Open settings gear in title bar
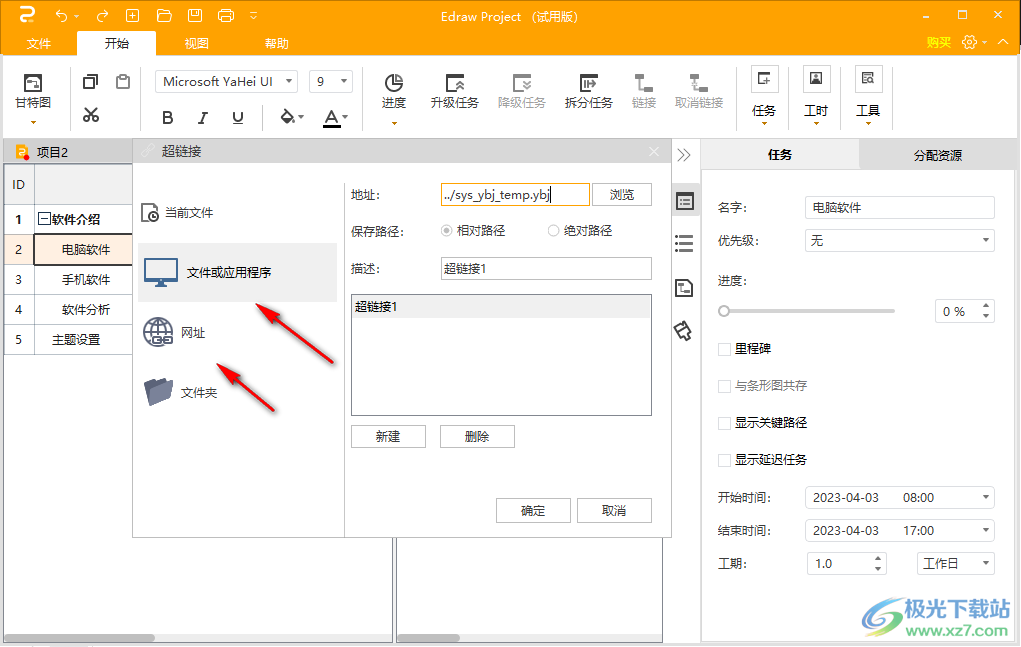This screenshot has height=647, width=1021. [x=970, y=42]
